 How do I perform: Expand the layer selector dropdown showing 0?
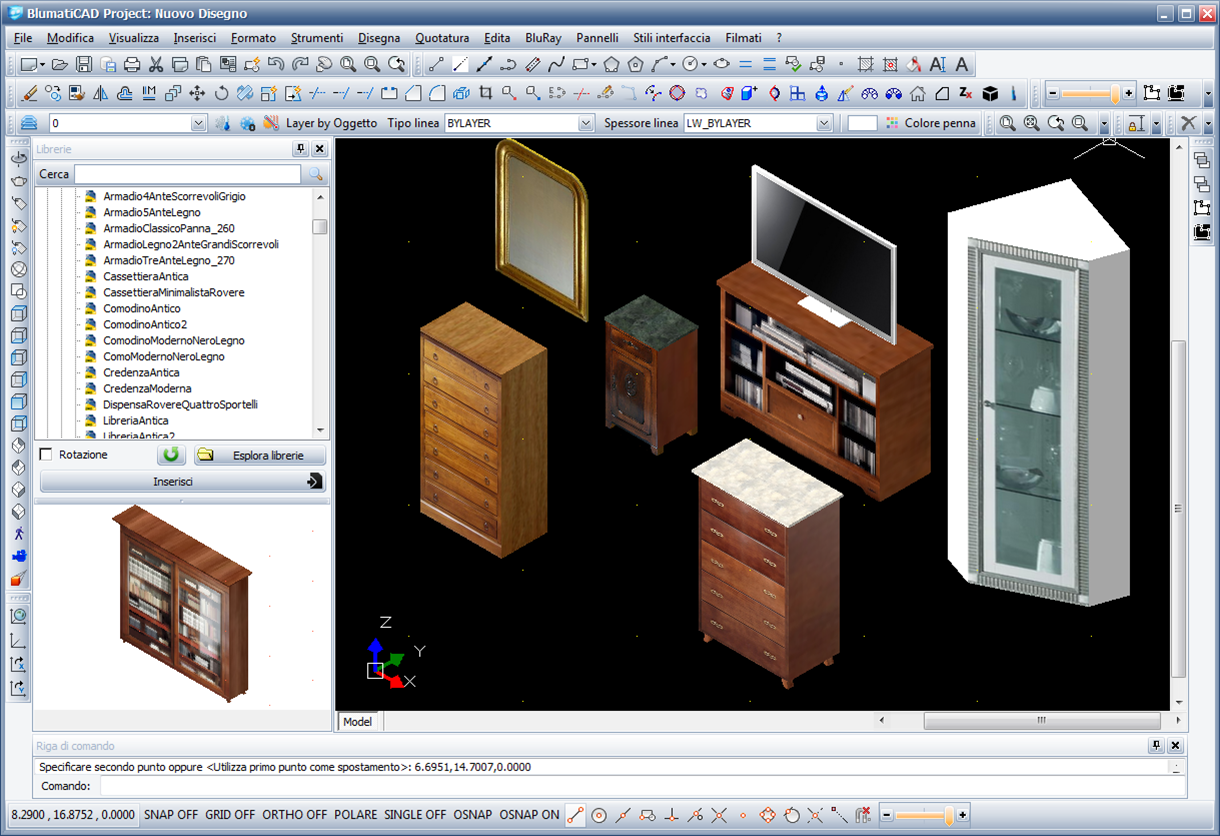(198, 123)
